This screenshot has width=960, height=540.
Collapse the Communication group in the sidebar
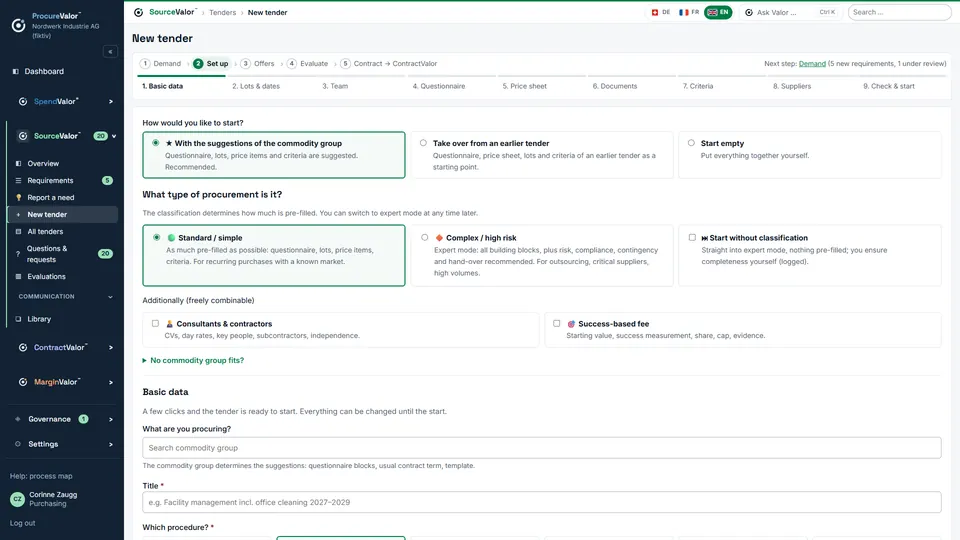coord(110,297)
